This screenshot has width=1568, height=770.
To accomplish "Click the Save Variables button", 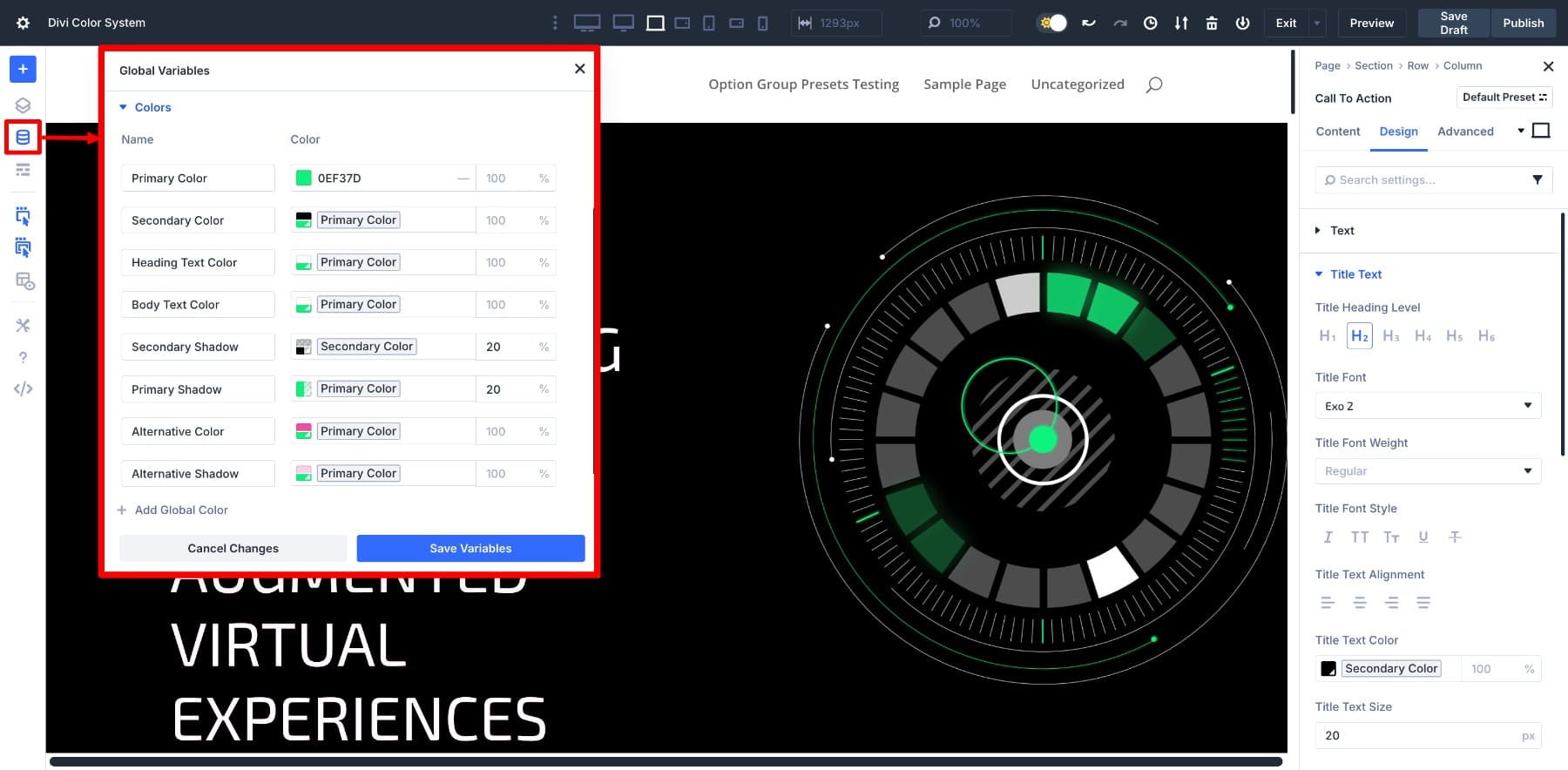I will tap(470, 549).
